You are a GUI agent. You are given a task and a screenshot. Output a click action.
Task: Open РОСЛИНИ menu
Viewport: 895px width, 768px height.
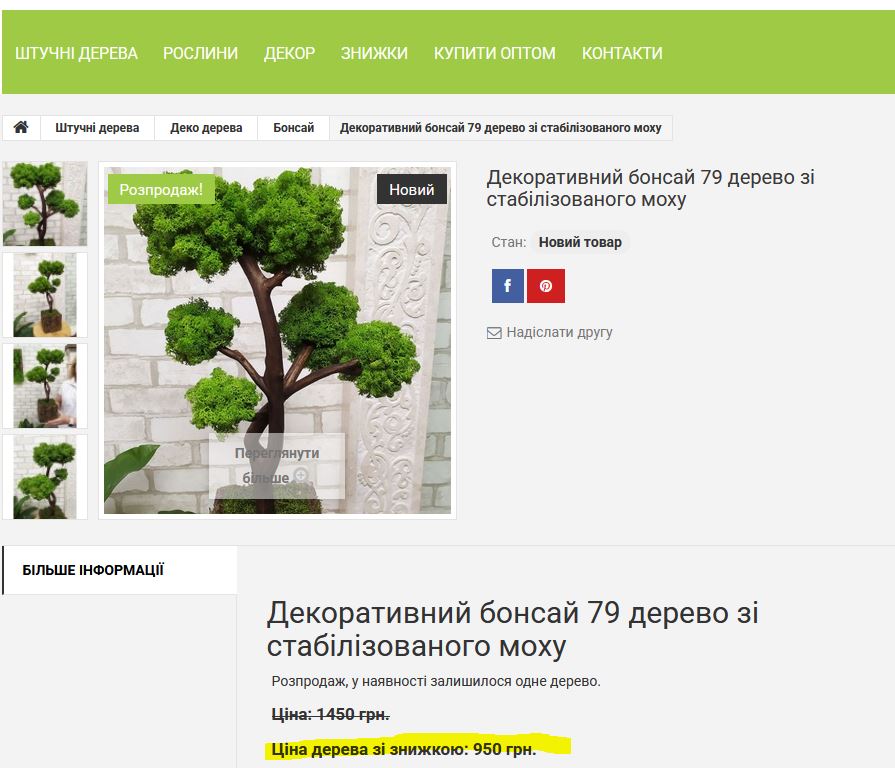point(199,52)
